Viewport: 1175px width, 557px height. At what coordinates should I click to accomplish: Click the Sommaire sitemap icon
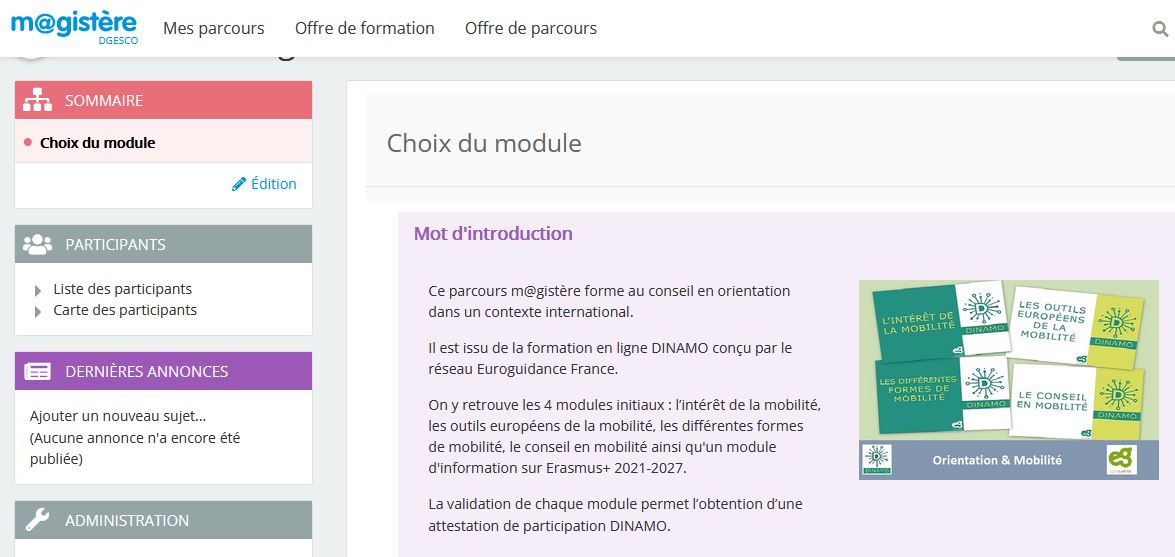37,100
